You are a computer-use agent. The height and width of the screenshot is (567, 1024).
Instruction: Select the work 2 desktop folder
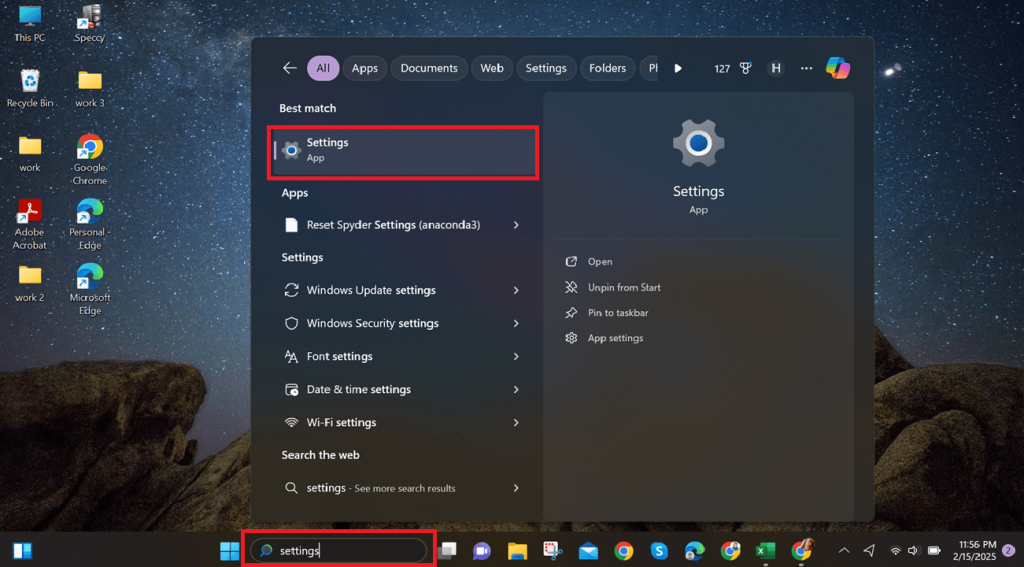click(29, 283)
